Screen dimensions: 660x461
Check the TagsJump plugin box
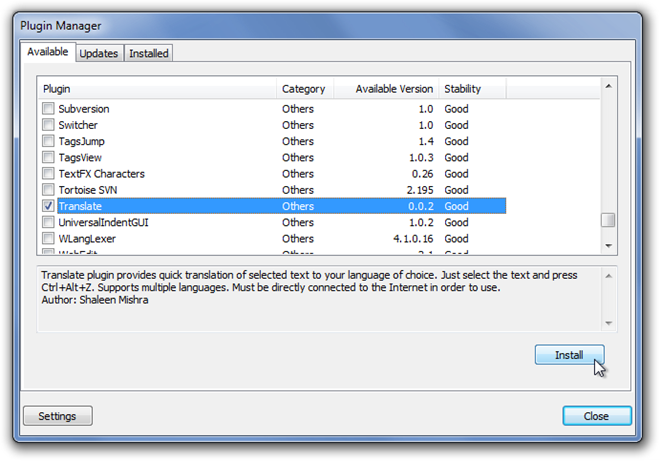[x=48, y=141]
